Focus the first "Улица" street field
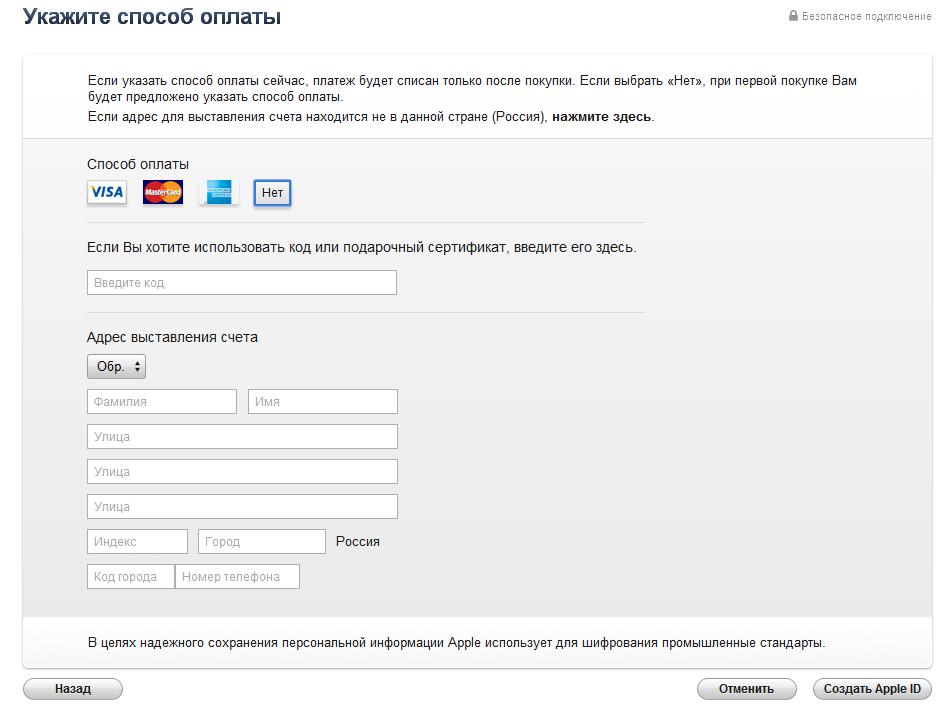This screenshot has width=947, height=722. (242, 437)
